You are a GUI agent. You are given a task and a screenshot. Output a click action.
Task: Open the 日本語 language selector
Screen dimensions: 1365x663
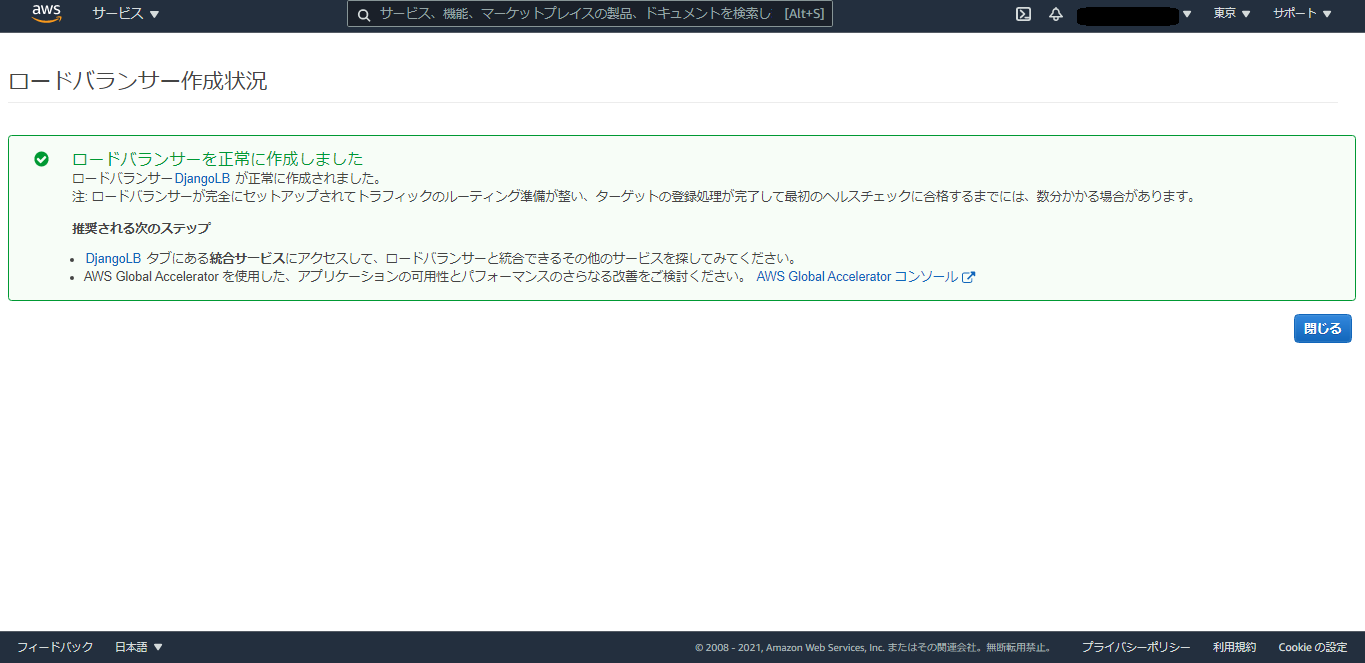coord(138,646)
